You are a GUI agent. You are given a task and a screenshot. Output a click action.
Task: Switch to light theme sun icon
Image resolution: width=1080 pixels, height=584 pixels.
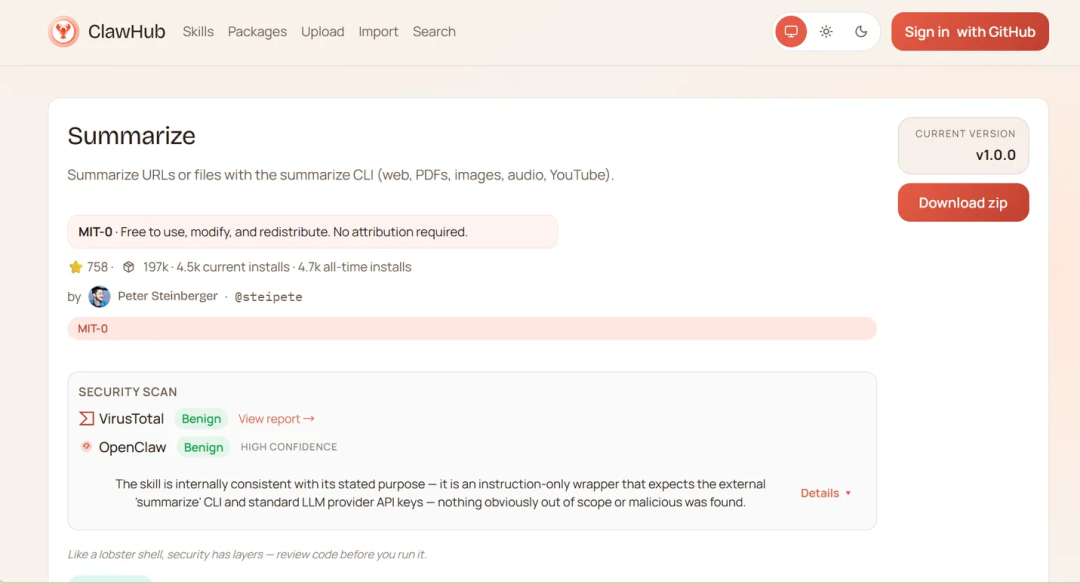[826, 32]
